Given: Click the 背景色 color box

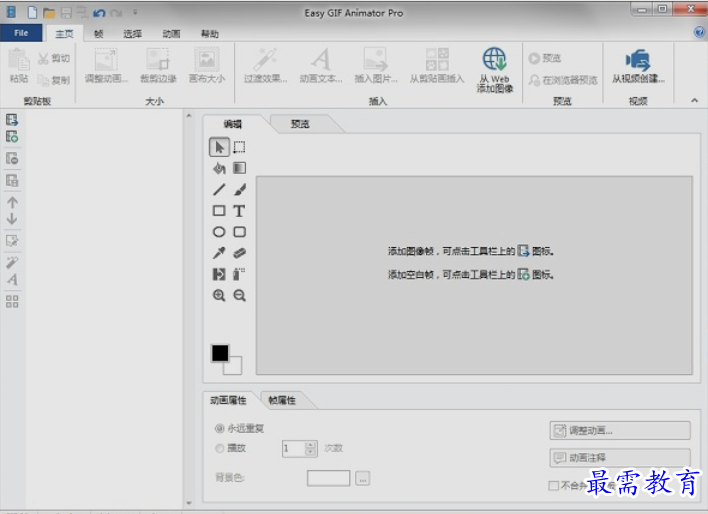Looking at the screenshot, I should pyautogui.click(x=328, y=478).
